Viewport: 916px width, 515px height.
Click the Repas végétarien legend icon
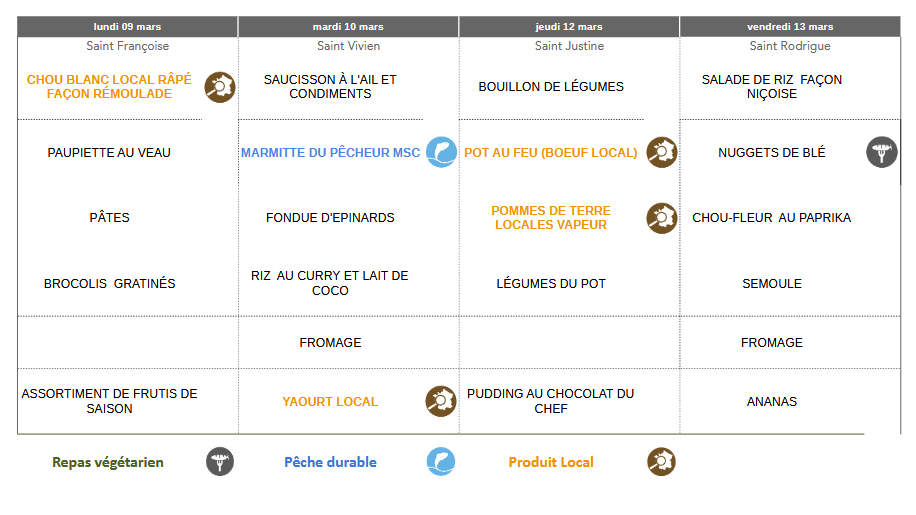point(220,461)
